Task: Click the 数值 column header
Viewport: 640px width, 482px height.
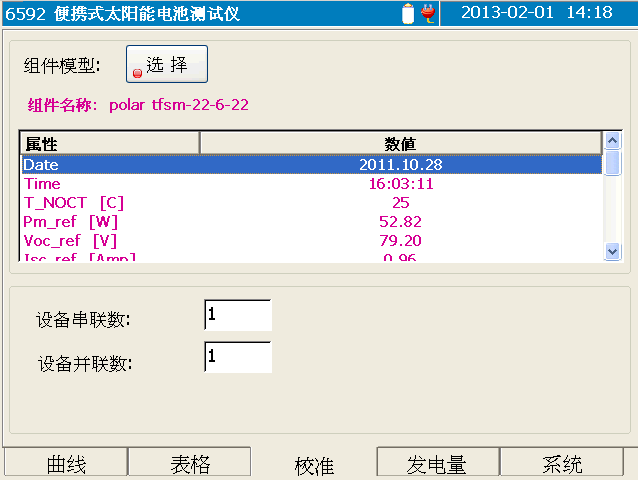Action: tap(400, 144)
